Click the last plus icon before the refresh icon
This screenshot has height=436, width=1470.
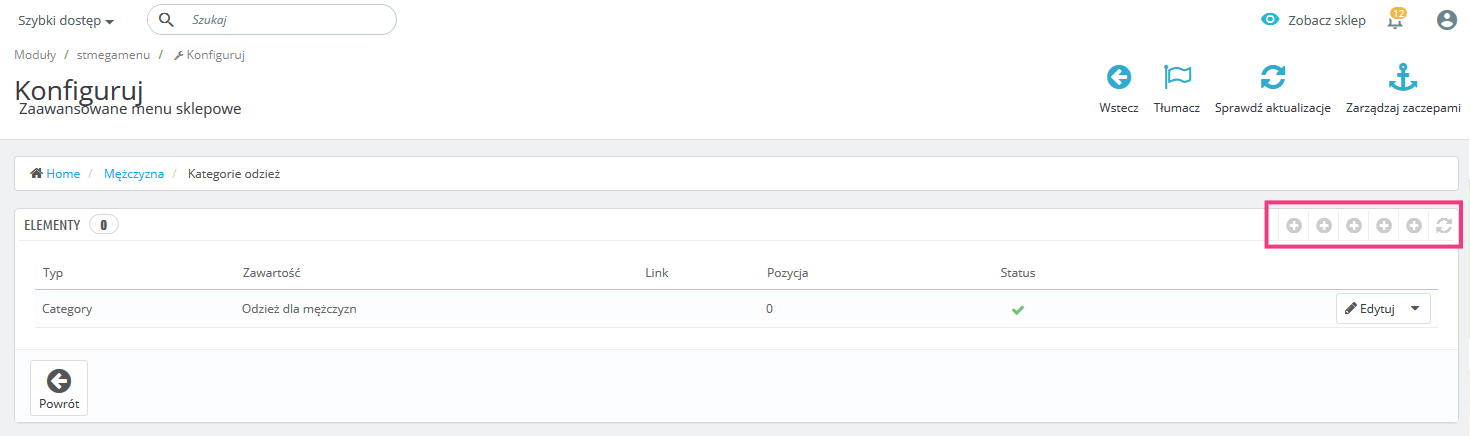click(x=1414, y=226)
